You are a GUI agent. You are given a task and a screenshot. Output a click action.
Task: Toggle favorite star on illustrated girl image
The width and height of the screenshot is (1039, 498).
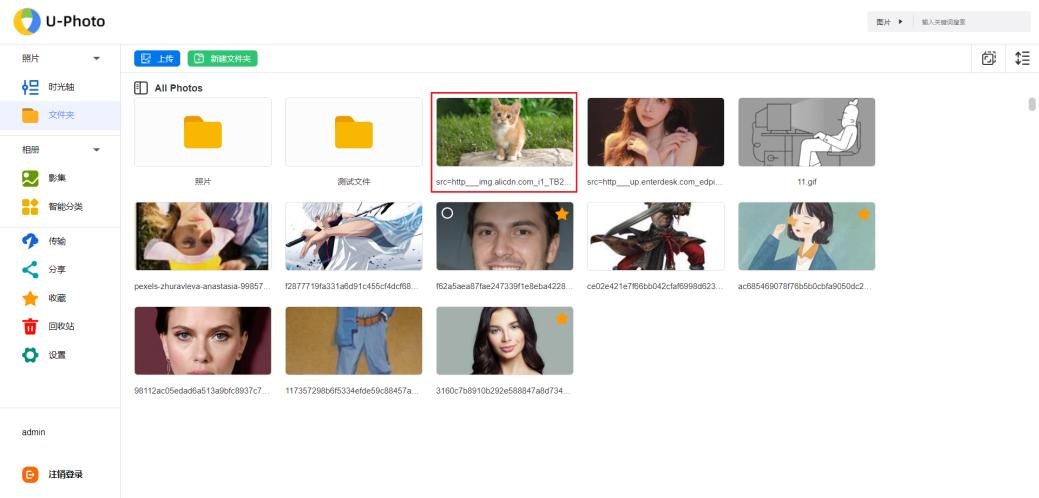(864, 214)
